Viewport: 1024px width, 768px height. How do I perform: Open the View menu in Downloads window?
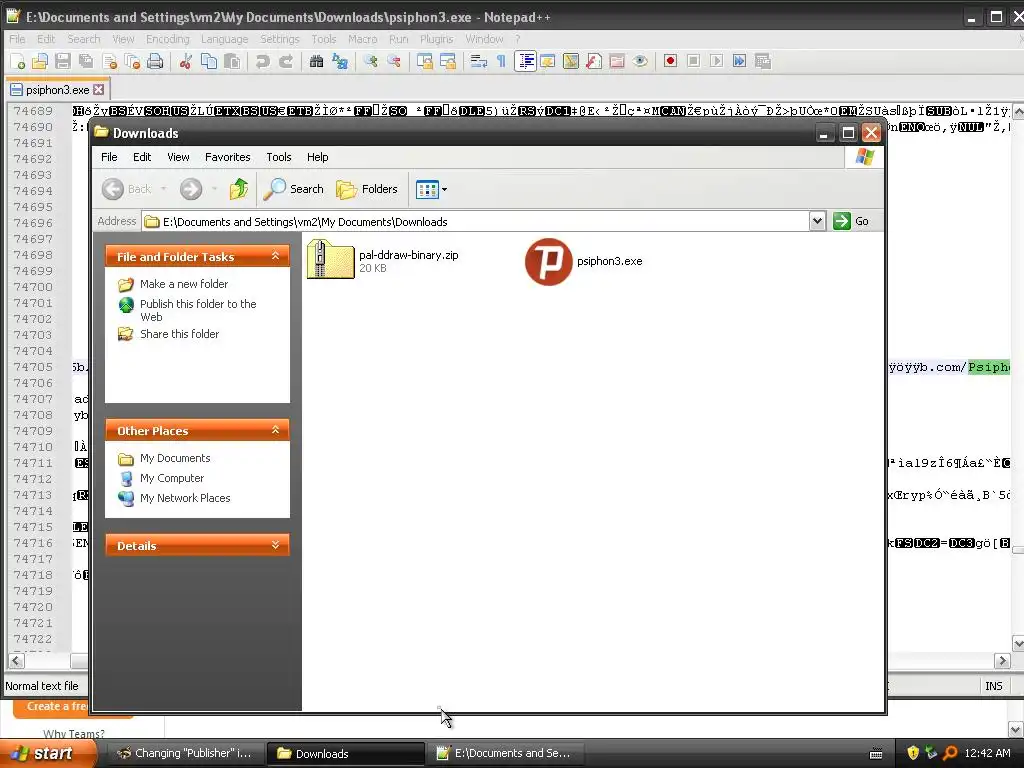[x=178, y=157]
